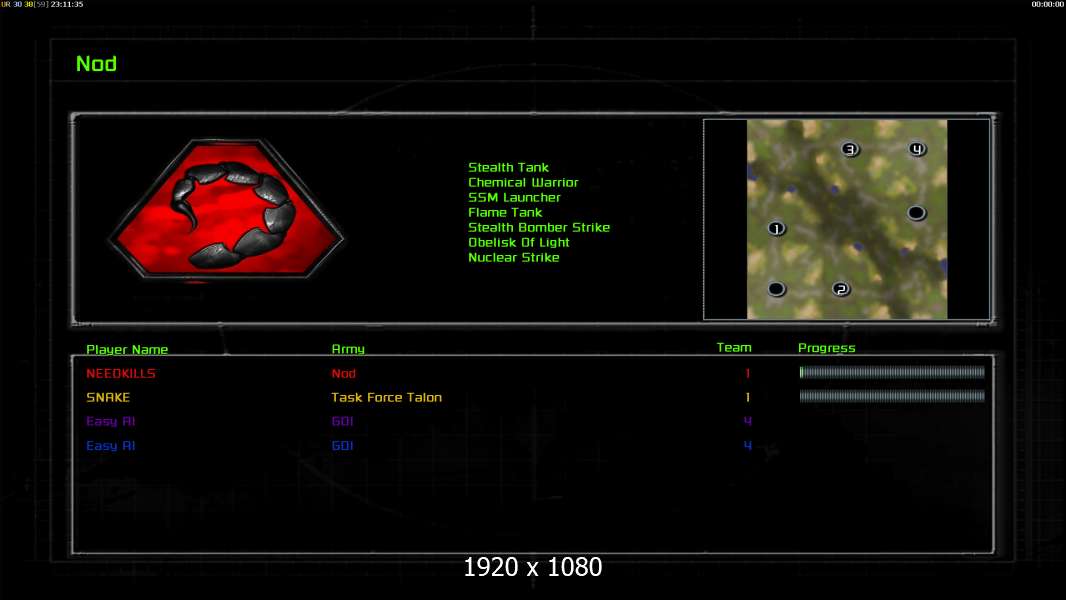
Task: Click the team number of the blue Easy AI
Action: 747,446
